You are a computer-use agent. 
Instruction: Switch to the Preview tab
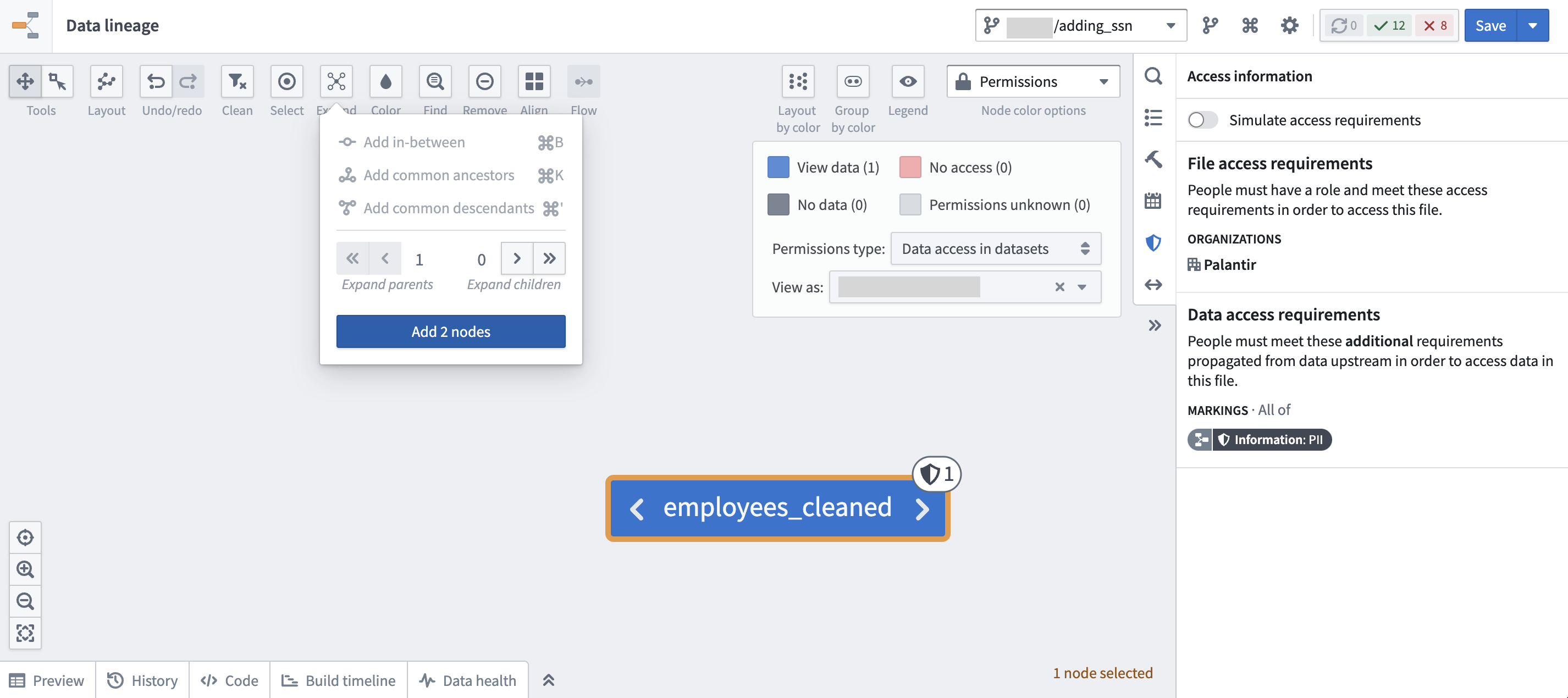click(x=47, y=680)
